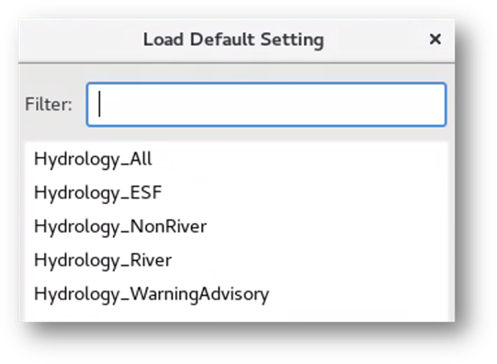The image size is (497, 364).
Task: Highlight the NonRiver hydrology option
Action: (236, 227)
